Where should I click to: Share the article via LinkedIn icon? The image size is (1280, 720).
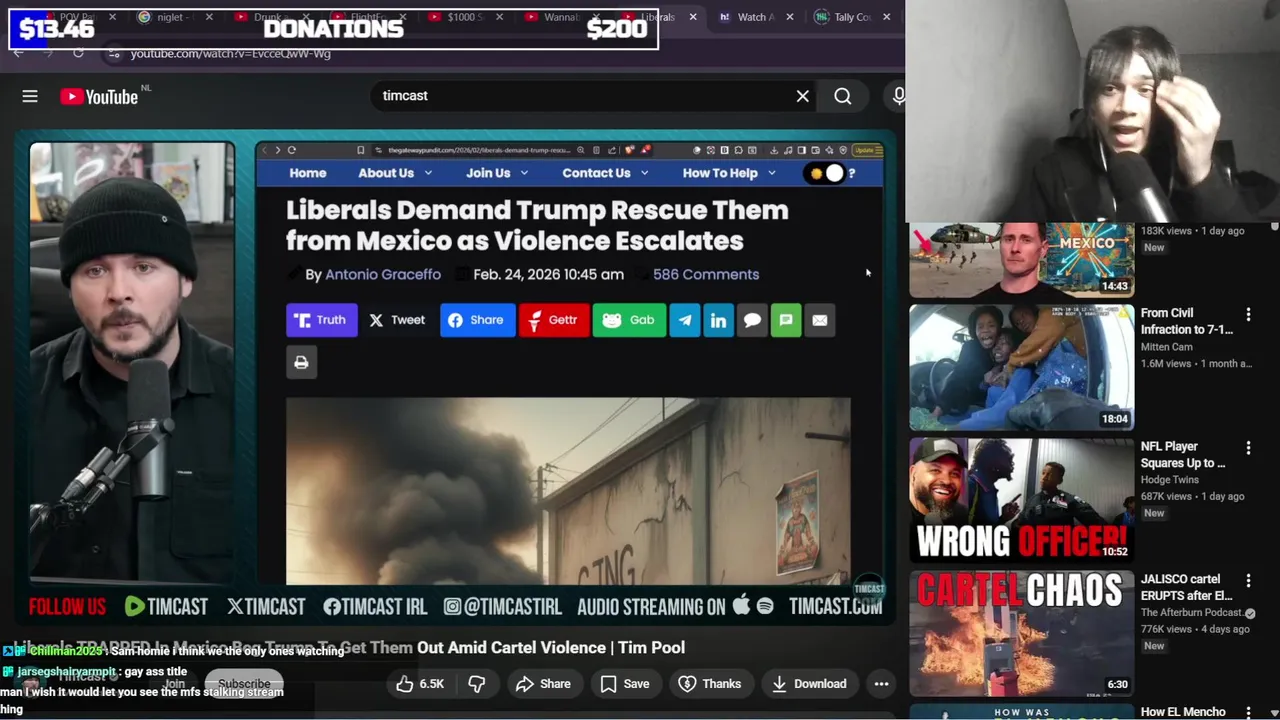(x=718, y=320)
